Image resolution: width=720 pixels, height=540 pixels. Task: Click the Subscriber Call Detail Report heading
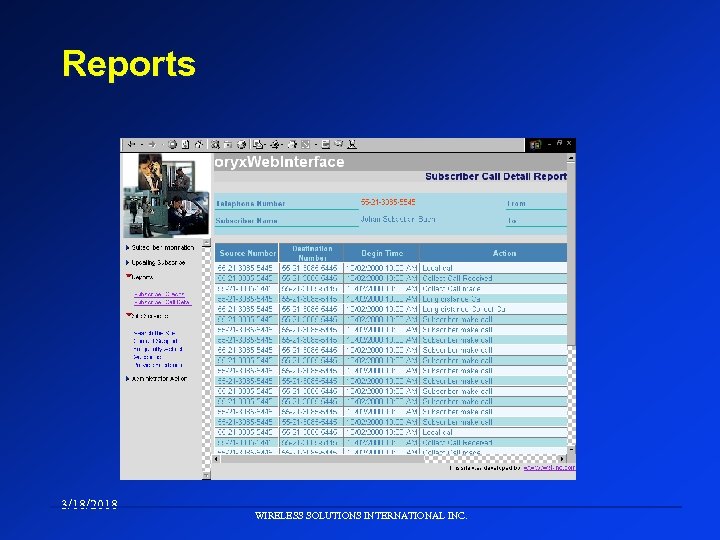pyautogui.click(x=496, y=176)
